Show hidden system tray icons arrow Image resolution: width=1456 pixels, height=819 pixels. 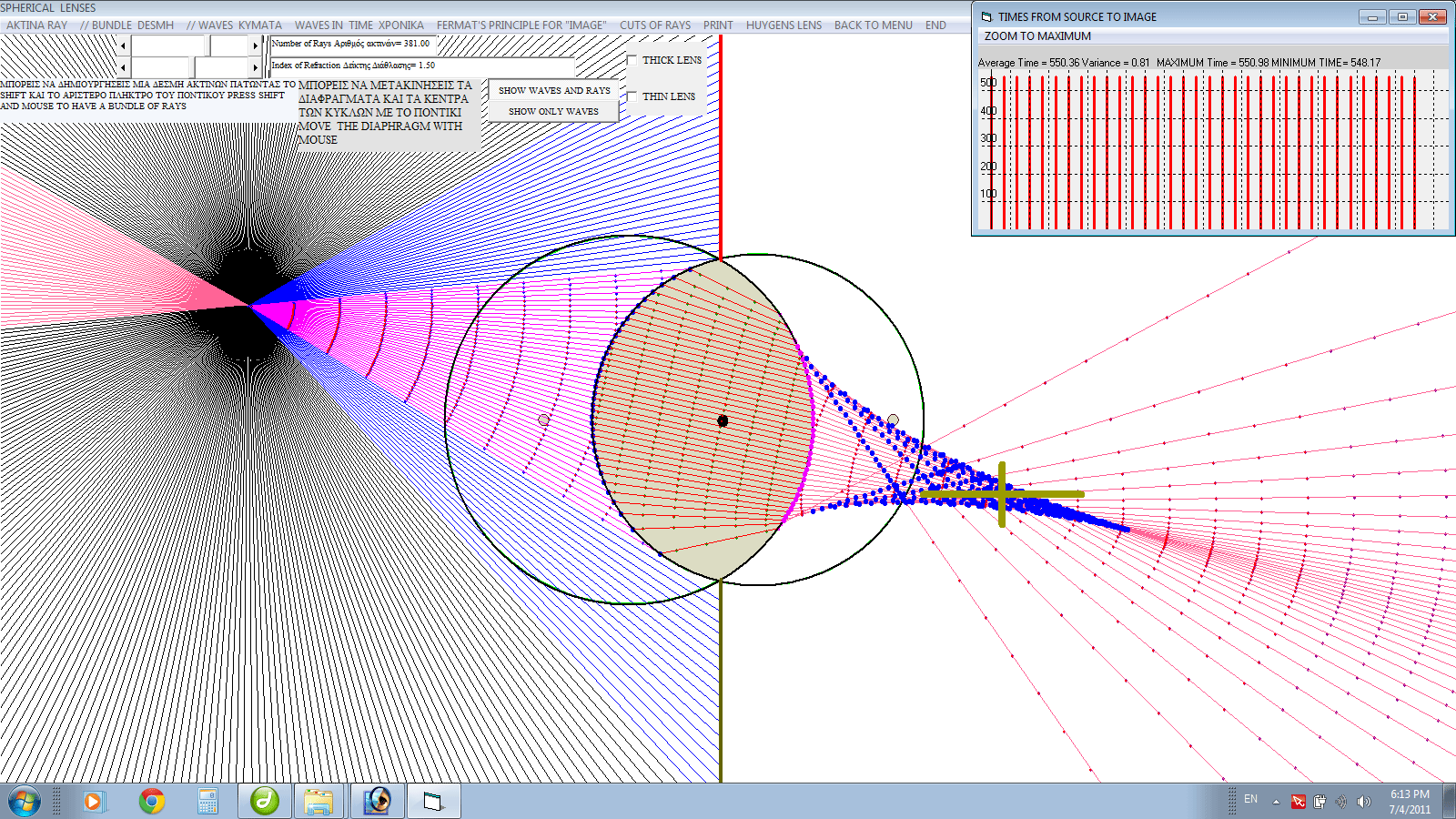[1276, 802]
